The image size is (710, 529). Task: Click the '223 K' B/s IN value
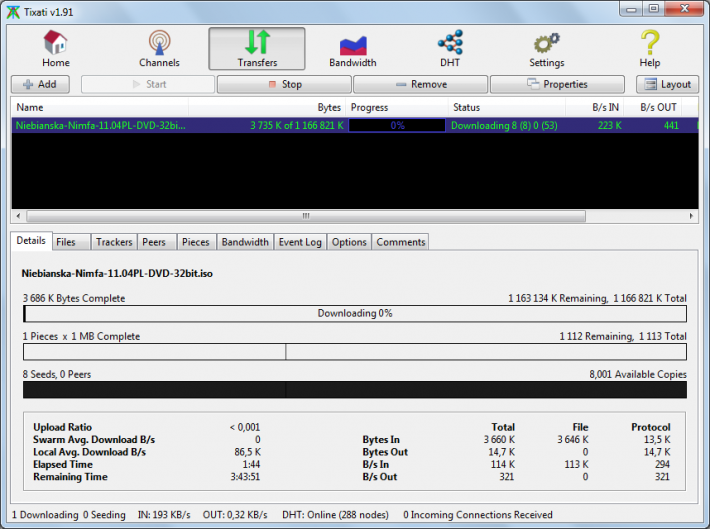[x=609, y=125]
